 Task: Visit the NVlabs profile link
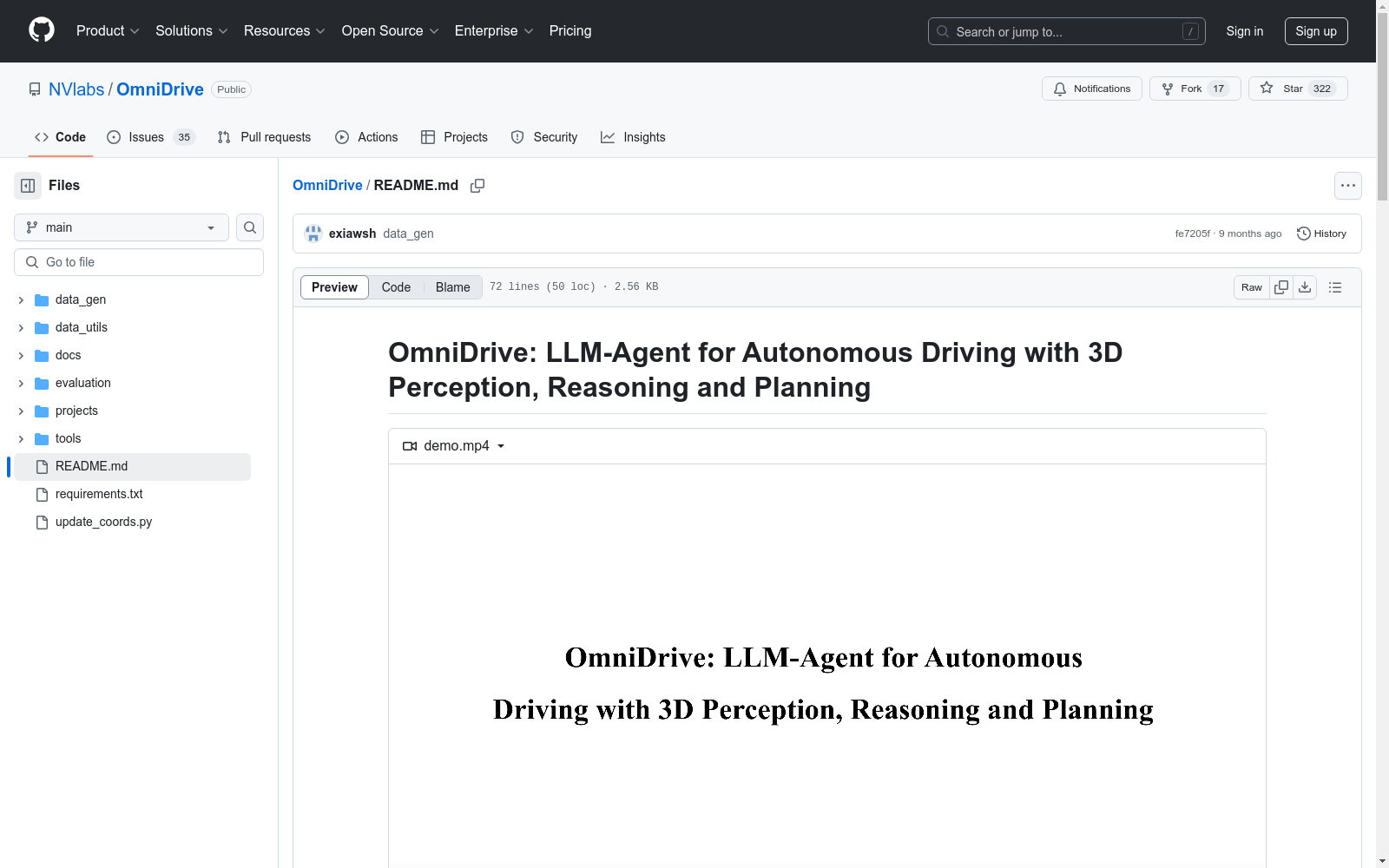(76, 89)
